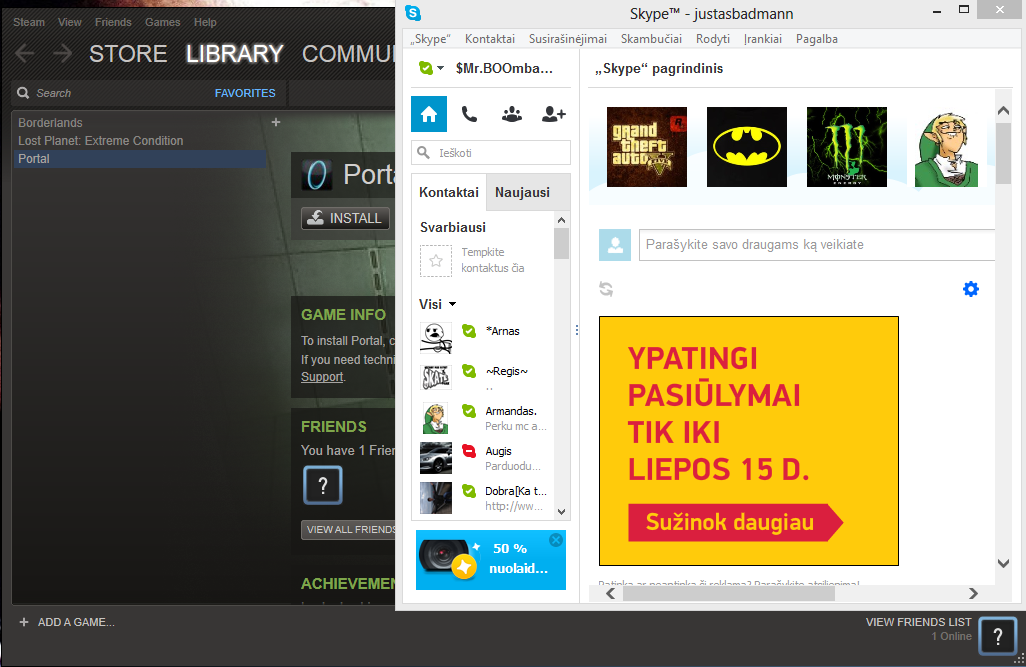1026x667 pixels.
Task: Open Armandas. contact in Skype list
Action: click(484, 418)
